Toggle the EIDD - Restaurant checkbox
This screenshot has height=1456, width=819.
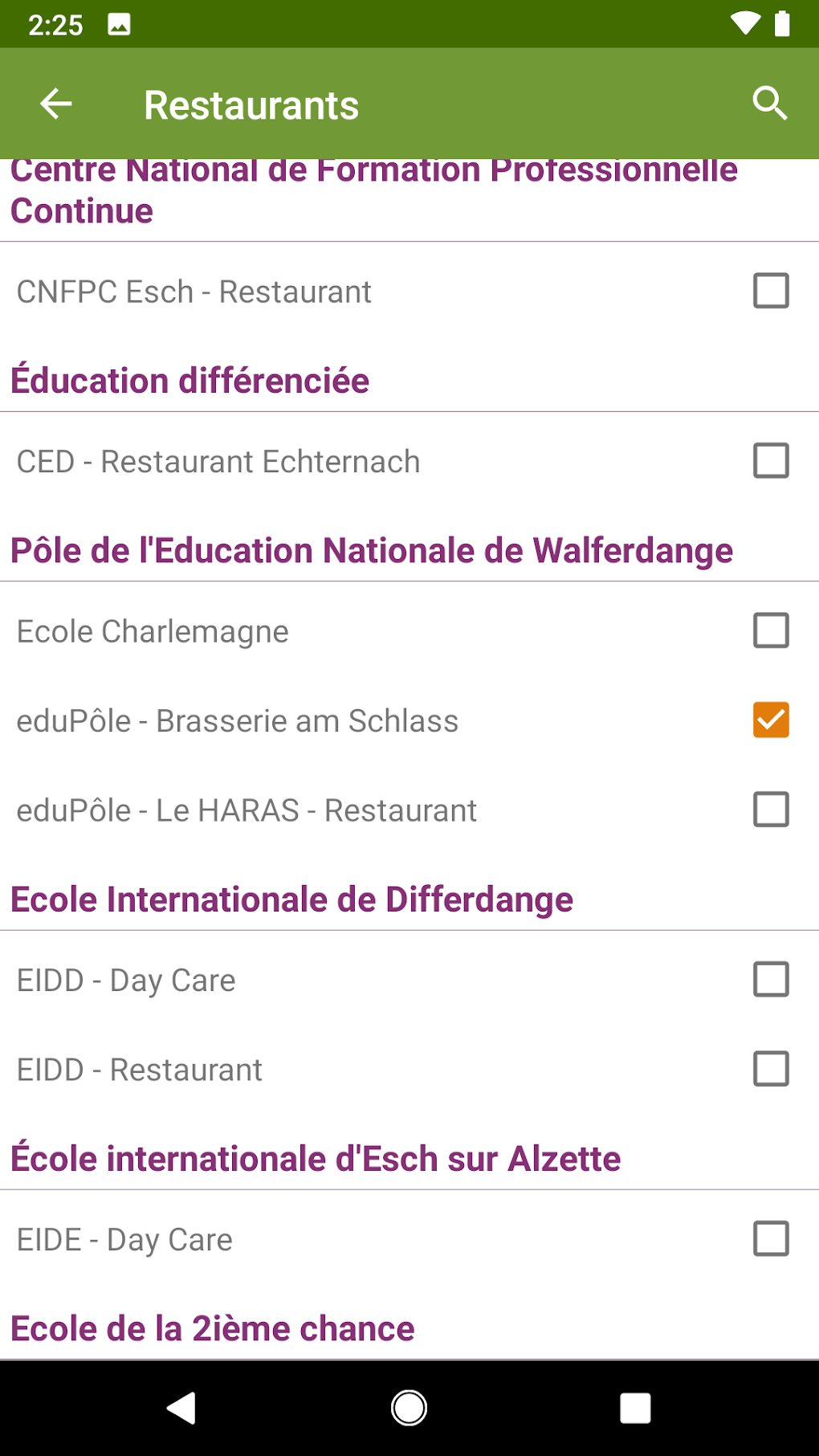(x=770, y=1069)
